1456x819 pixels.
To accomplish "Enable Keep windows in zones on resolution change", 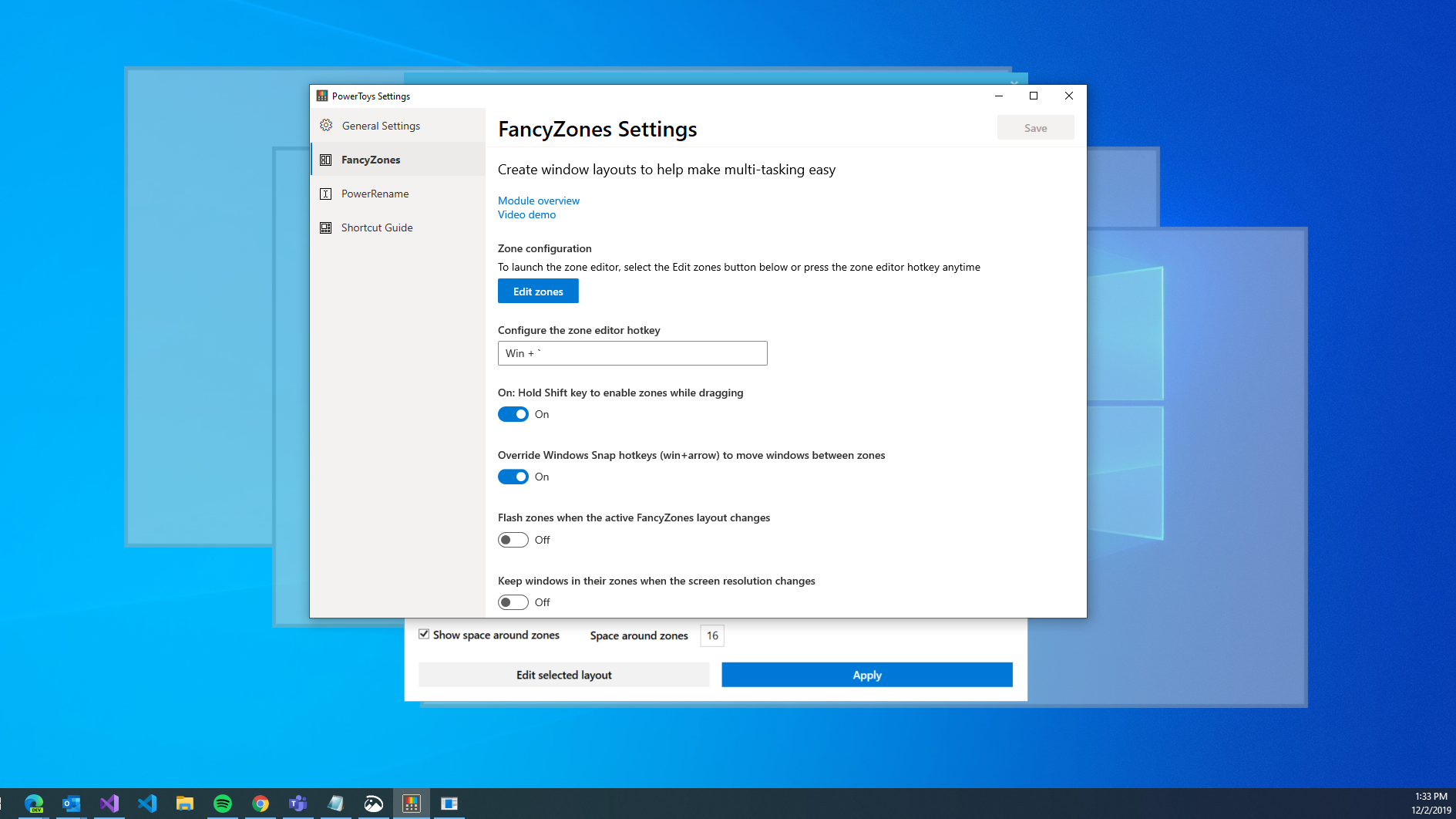I will coord(513,602).
